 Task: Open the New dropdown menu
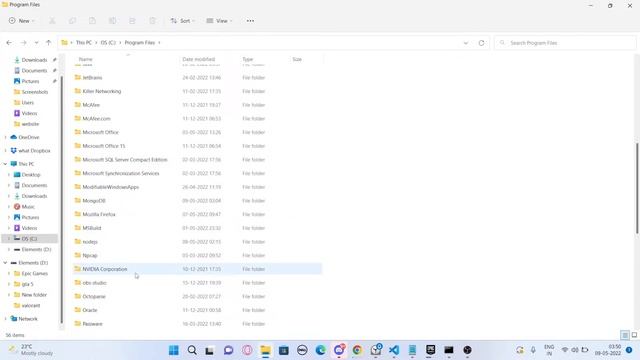point(22,21)
